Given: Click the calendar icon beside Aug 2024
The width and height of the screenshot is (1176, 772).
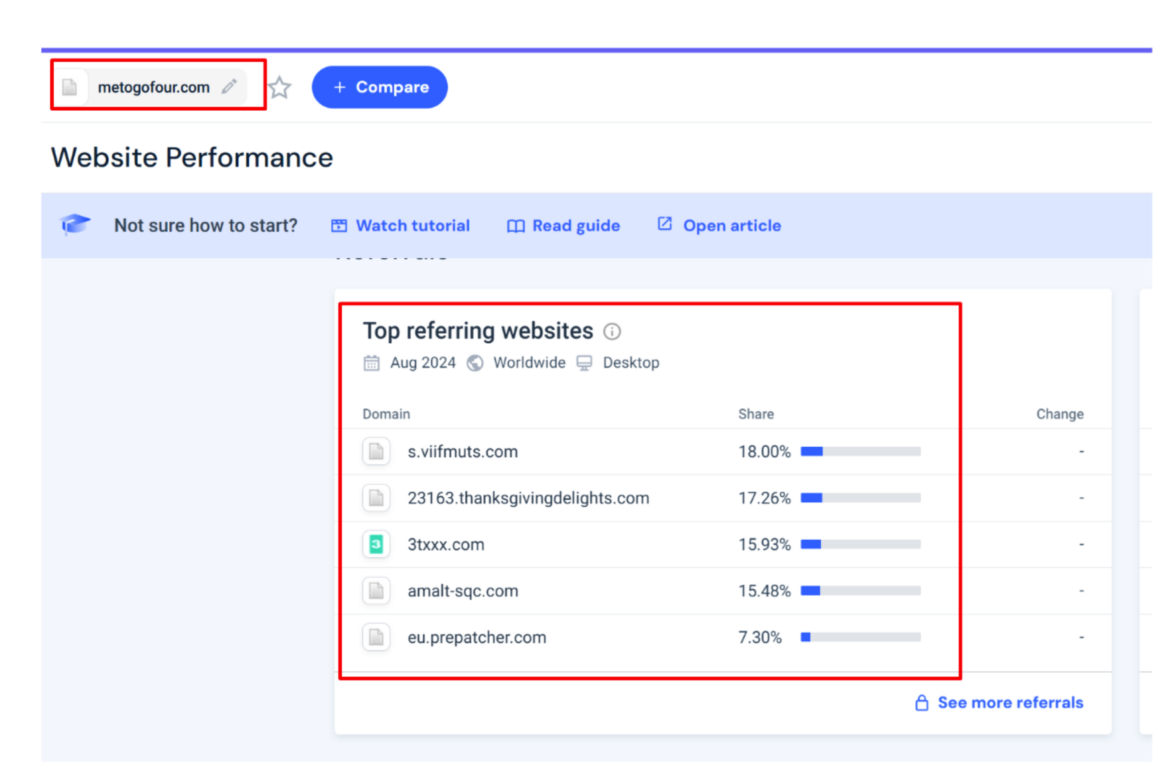Looking at the screenshot, I should click(x=372, y=363).
